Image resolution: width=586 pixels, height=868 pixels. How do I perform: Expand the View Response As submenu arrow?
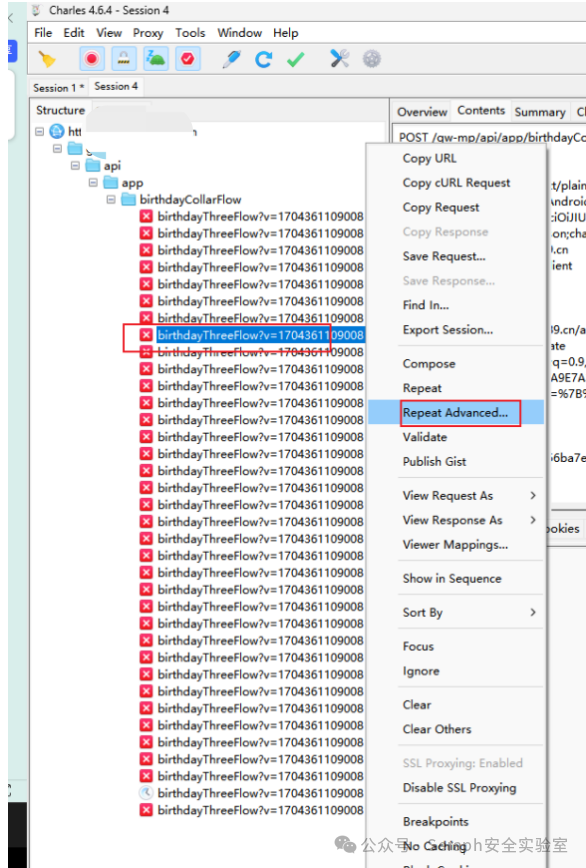pyautogui.click(x=533, y=520)
